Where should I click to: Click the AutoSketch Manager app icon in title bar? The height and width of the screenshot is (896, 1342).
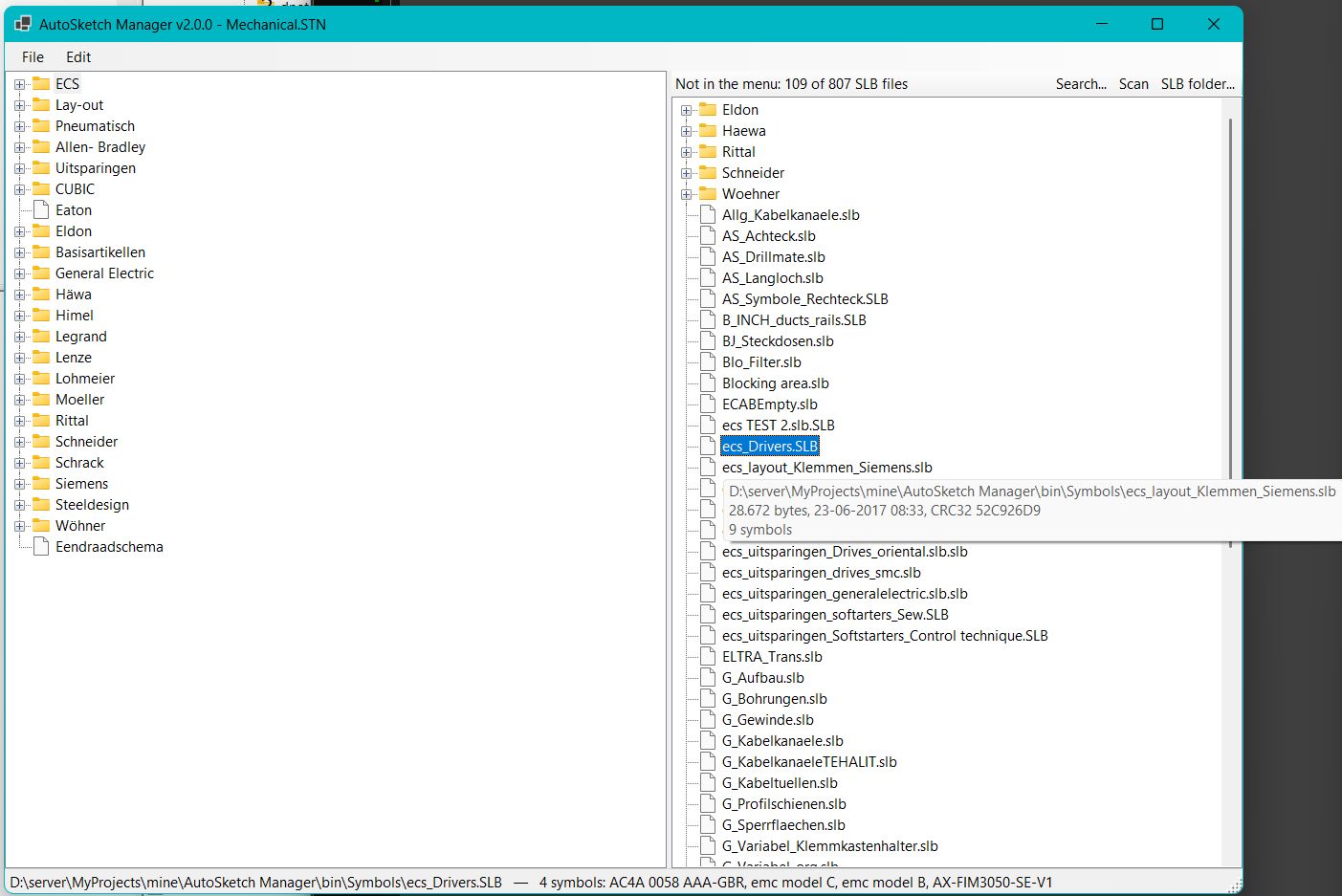(23, 24)
